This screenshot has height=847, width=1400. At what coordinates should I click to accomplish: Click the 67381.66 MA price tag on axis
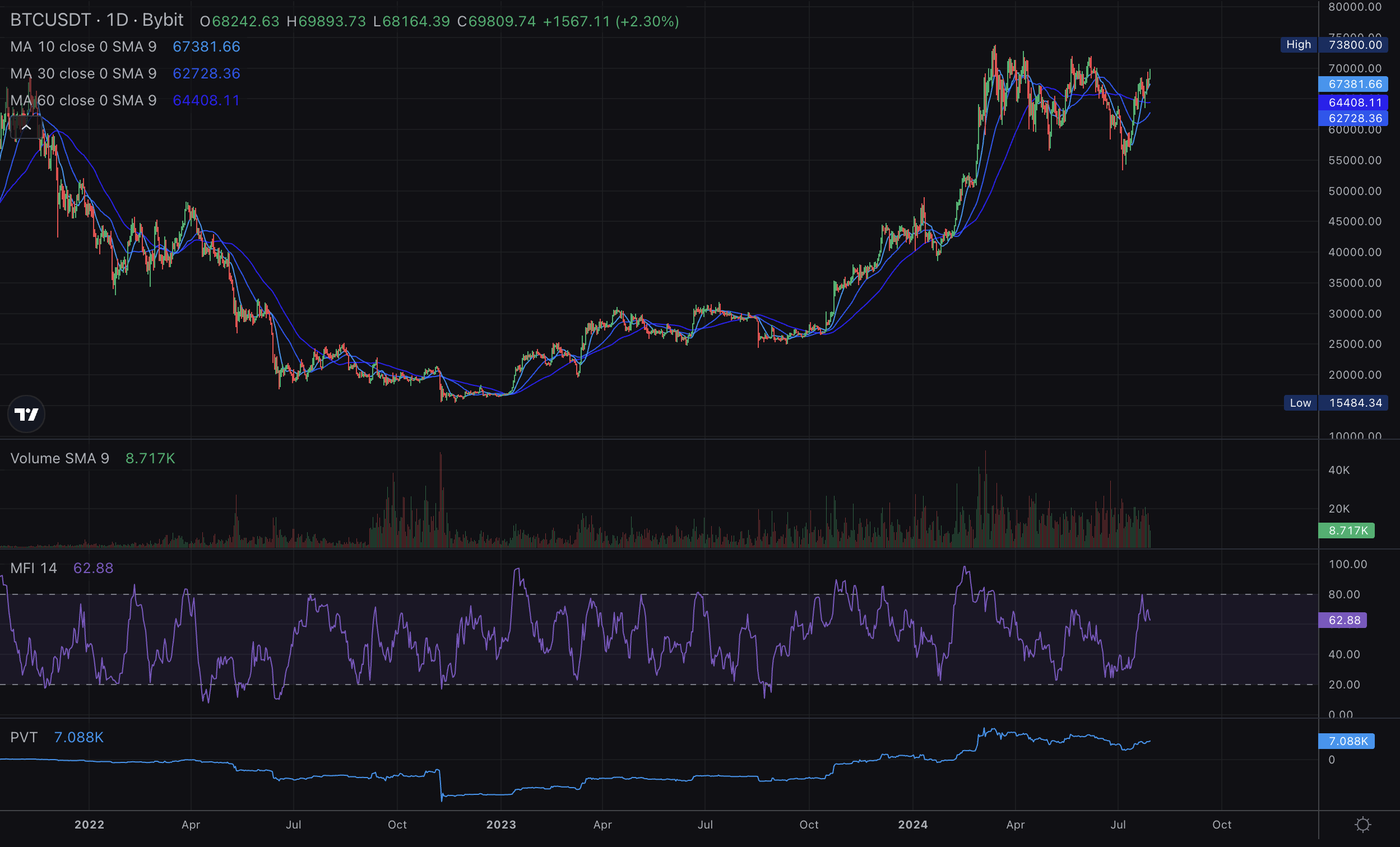pos(1354,84)
